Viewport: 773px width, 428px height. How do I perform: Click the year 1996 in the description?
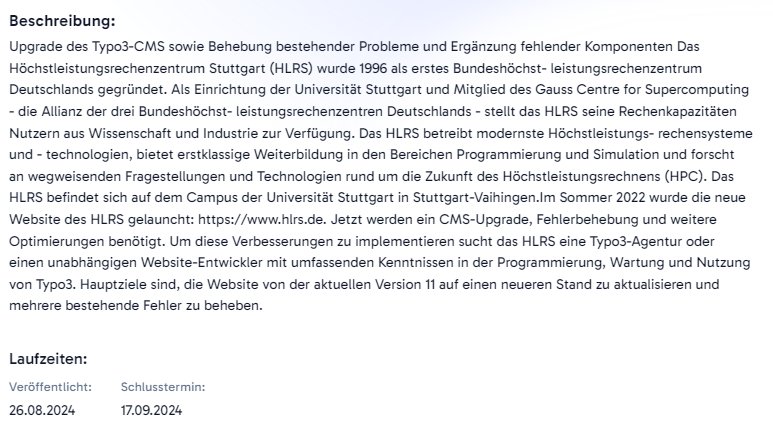pos(373,68)
